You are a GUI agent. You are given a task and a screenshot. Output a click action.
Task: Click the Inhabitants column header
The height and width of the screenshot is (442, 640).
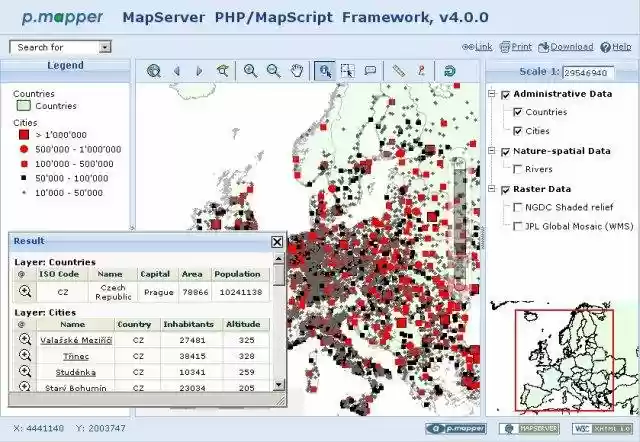click(x=189, y=324)
